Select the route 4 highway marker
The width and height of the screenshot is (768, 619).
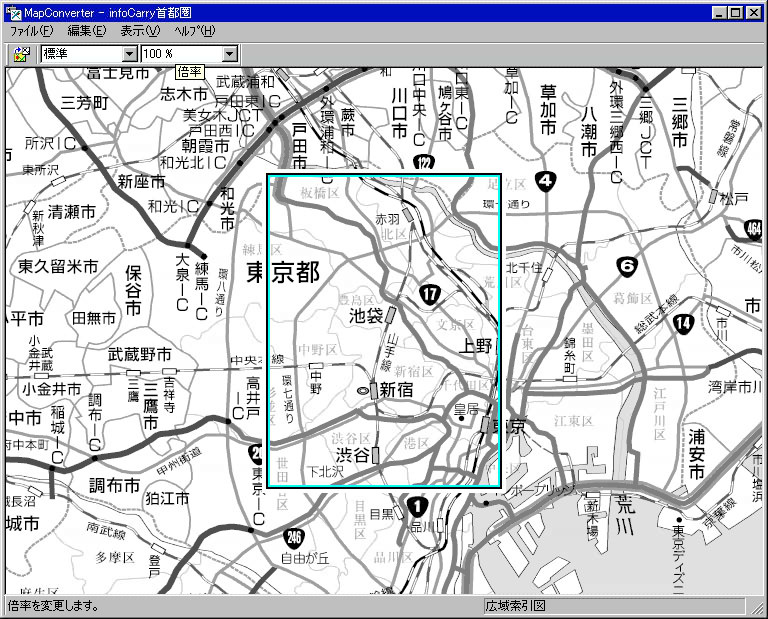click(544, 181)
